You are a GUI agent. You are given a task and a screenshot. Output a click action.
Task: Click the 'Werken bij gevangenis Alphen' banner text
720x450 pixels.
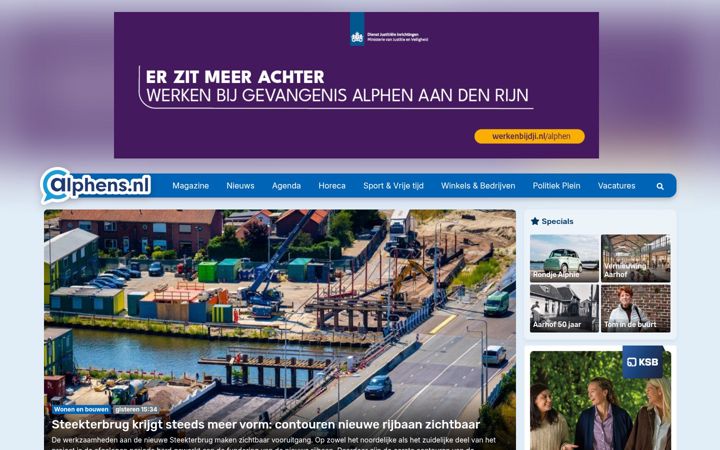337,96
